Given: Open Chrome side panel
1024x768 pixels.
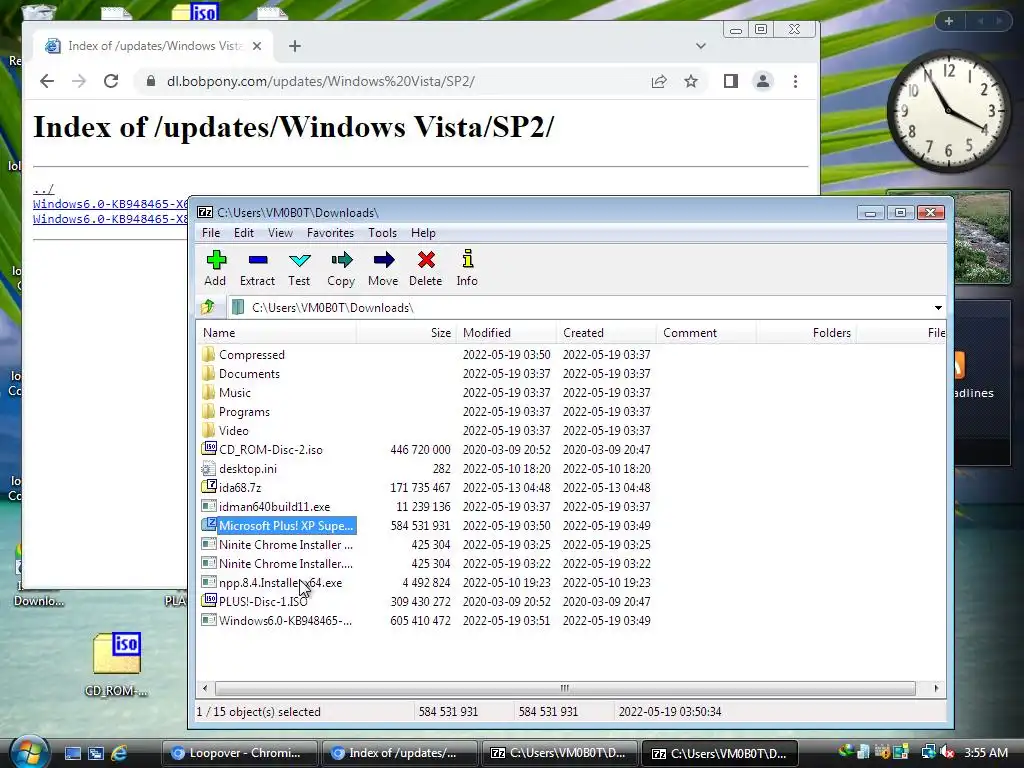Looking at the screenshot, I should coord(731,81).
